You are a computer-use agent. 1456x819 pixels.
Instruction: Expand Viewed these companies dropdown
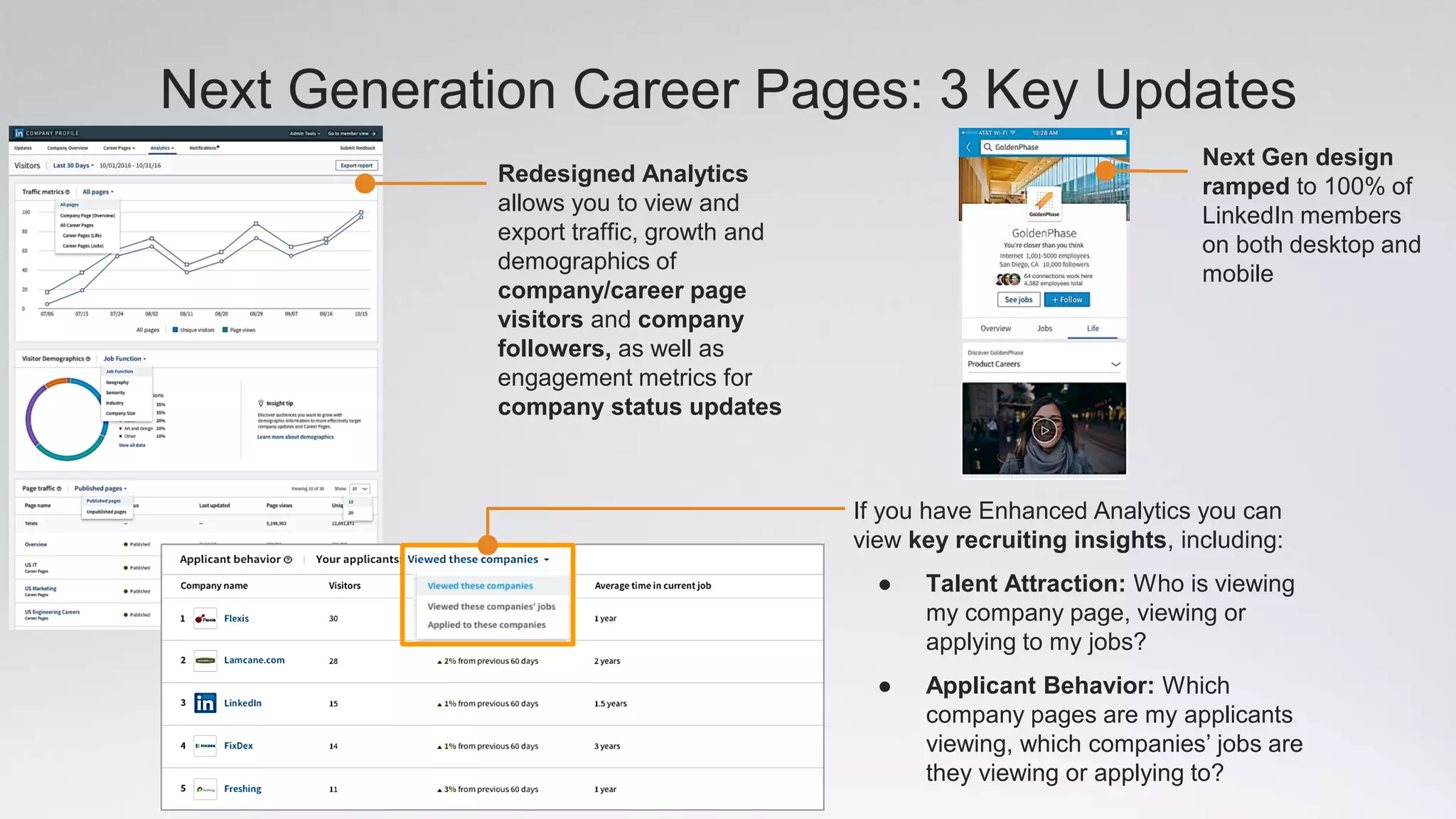pyautogui.click(x=478, y=560)
